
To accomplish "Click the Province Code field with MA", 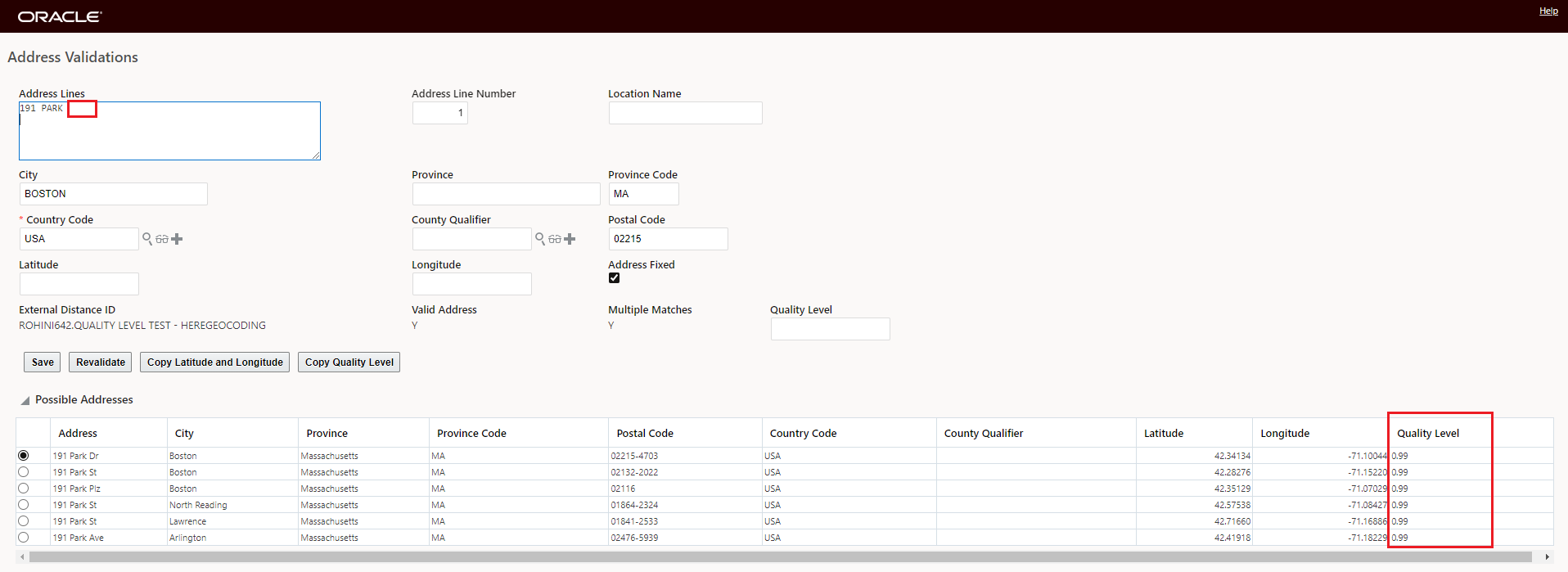I will pos(644,194).
